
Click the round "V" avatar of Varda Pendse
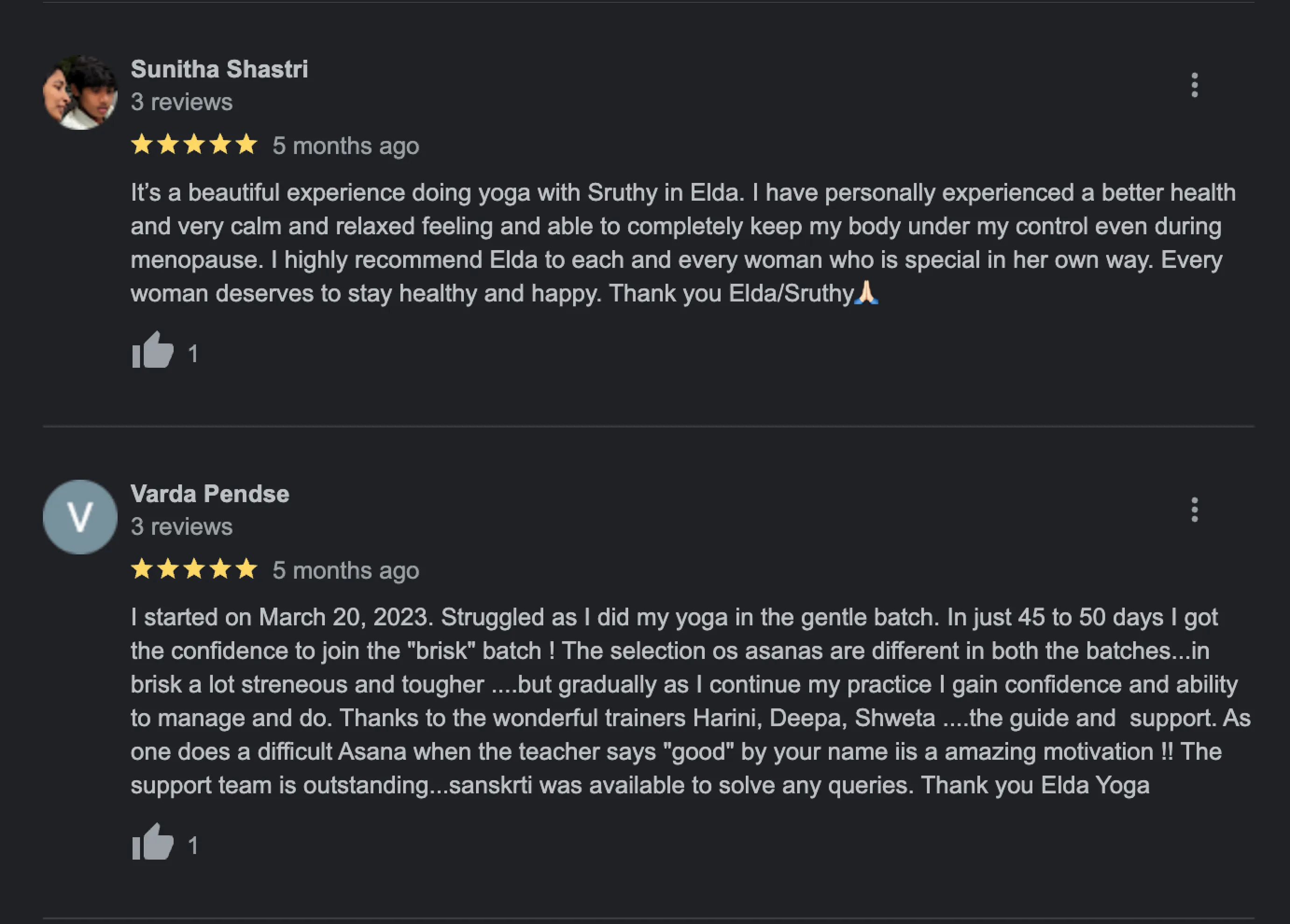(x=80, y=517)
